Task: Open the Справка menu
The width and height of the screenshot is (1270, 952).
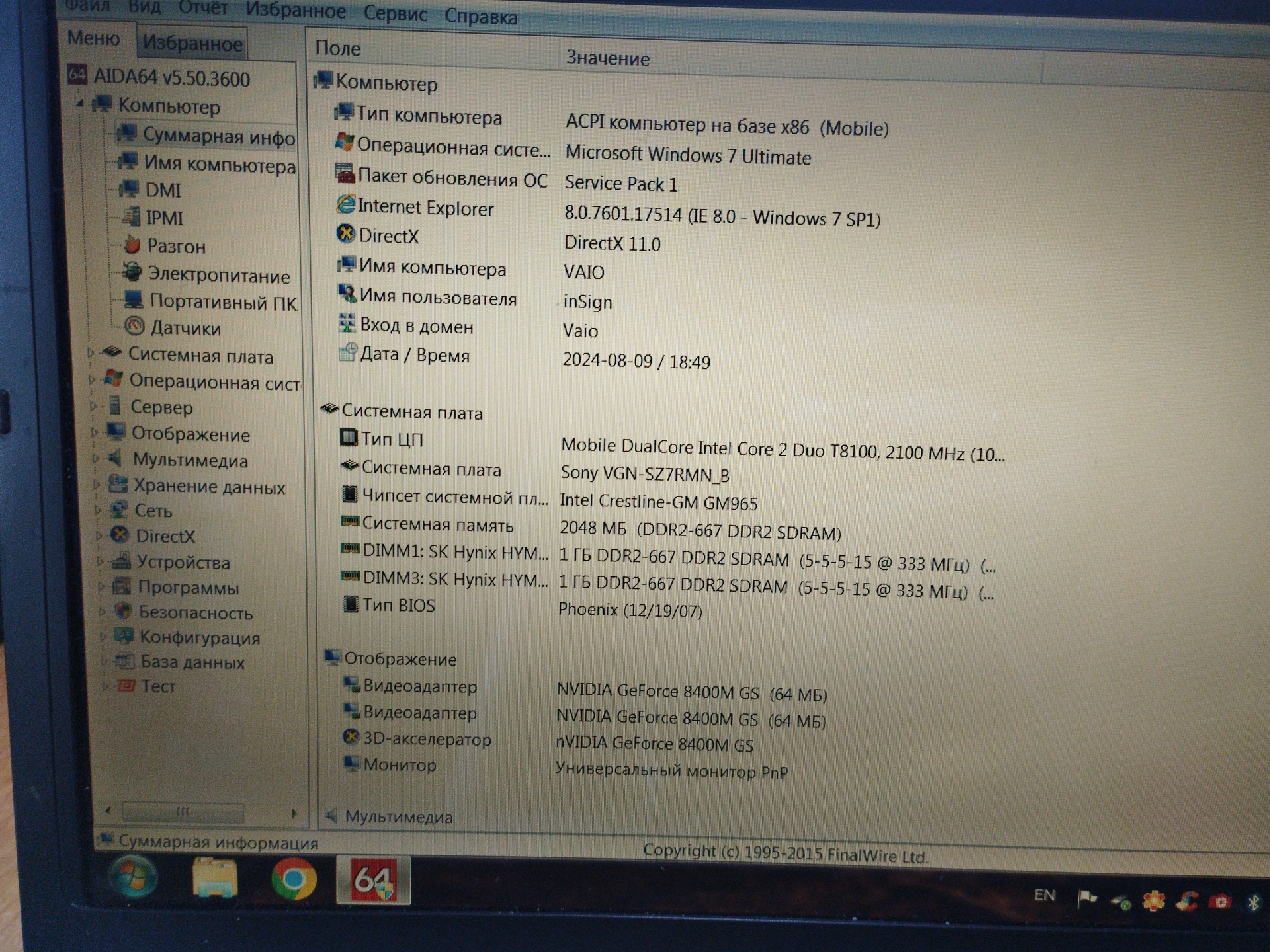Action: click(x=481, y=16)
